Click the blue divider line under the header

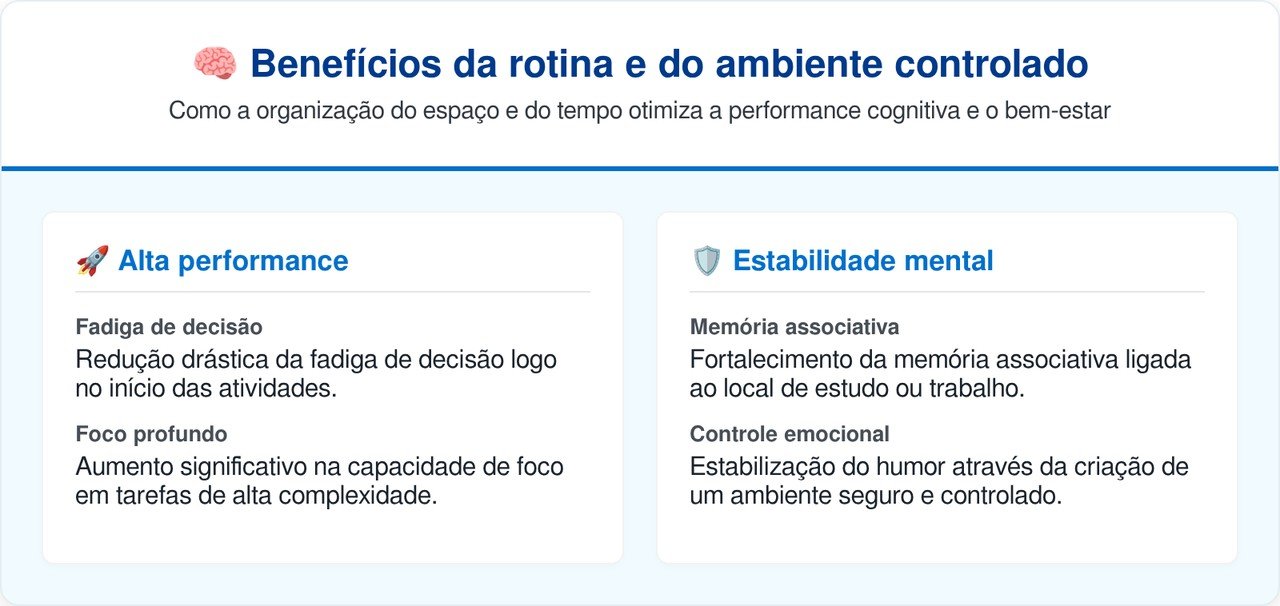[640, 168]
